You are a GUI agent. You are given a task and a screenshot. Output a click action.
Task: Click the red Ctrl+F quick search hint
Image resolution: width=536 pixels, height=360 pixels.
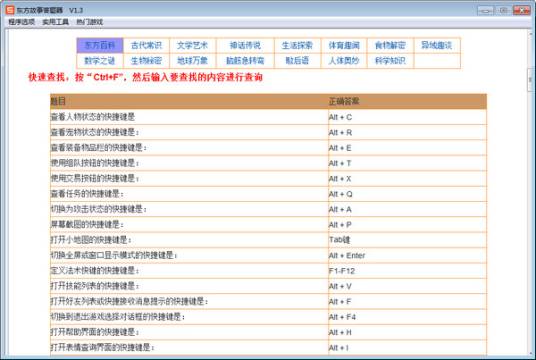pos(146,77)
